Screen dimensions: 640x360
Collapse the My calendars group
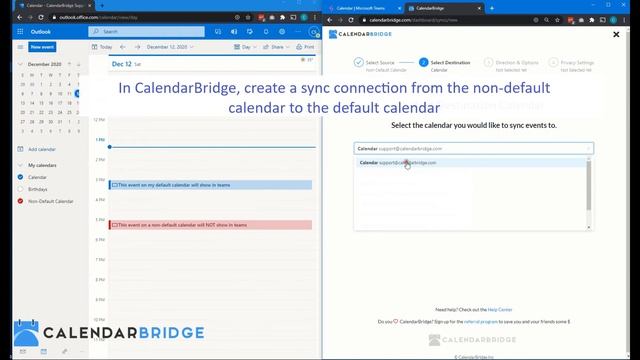20,165
